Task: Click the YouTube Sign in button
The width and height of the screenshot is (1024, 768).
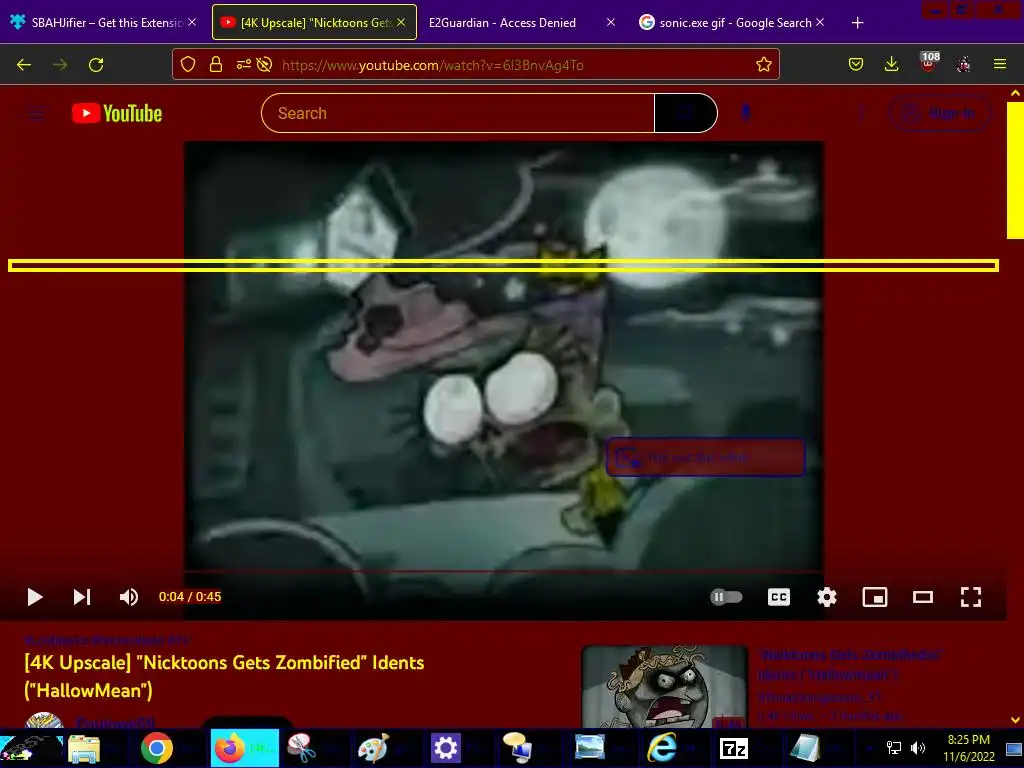Action: tap(939, 114)
